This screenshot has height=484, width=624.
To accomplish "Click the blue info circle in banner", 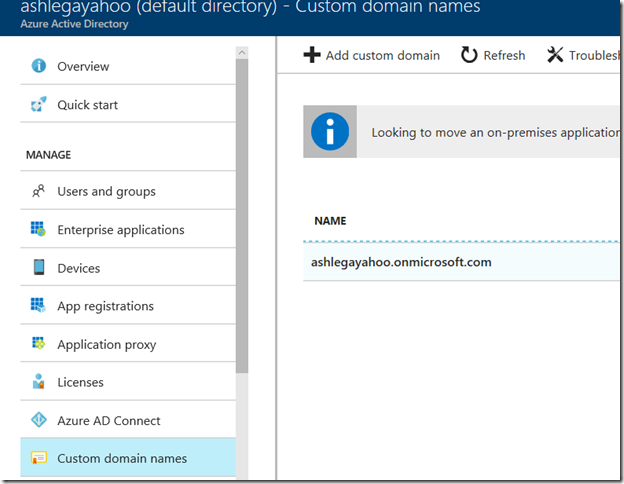I will [330, 131].
